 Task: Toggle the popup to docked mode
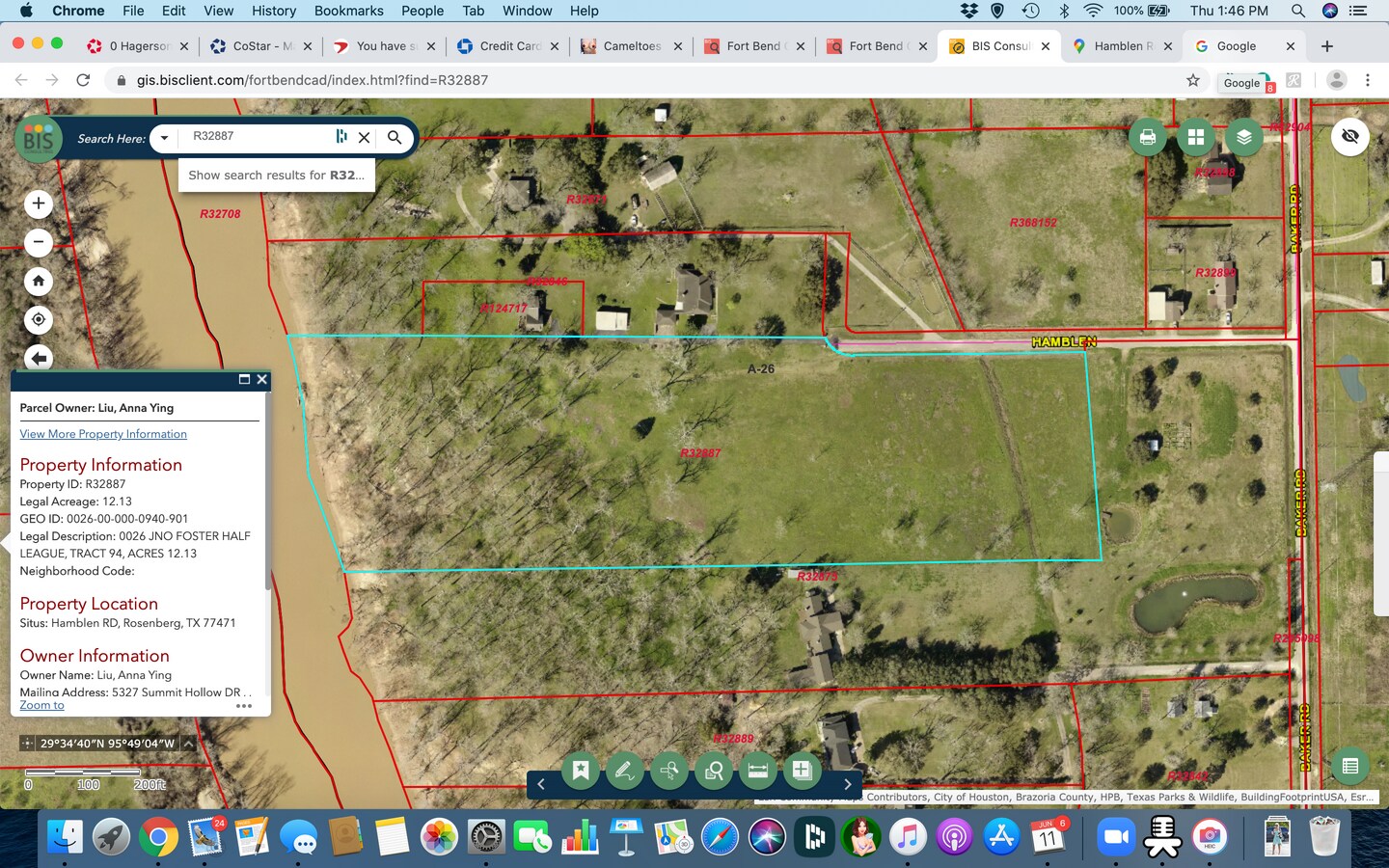coord(244,379)
